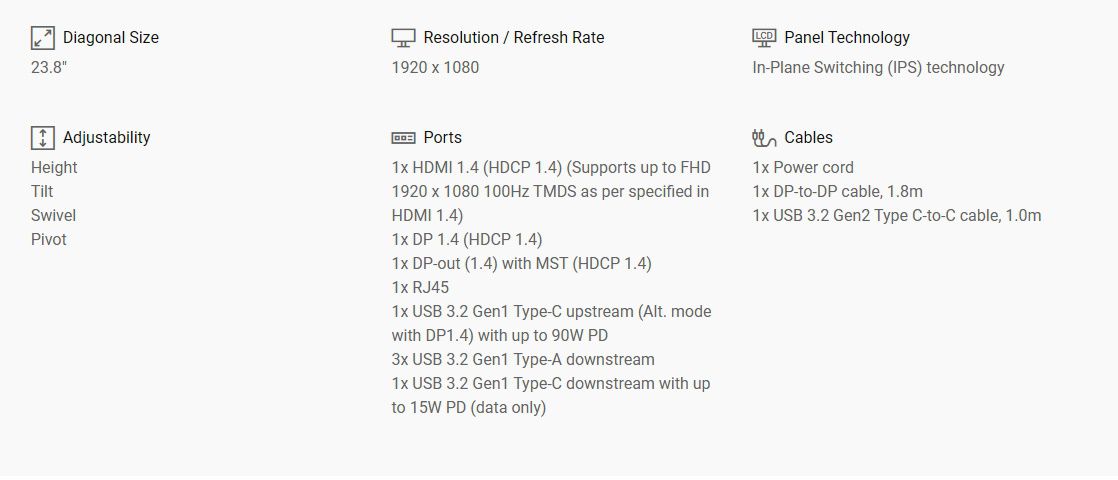Click the 1x RJ45 port line
Viewport: 1118px width, 480px height.
point(420,287)
